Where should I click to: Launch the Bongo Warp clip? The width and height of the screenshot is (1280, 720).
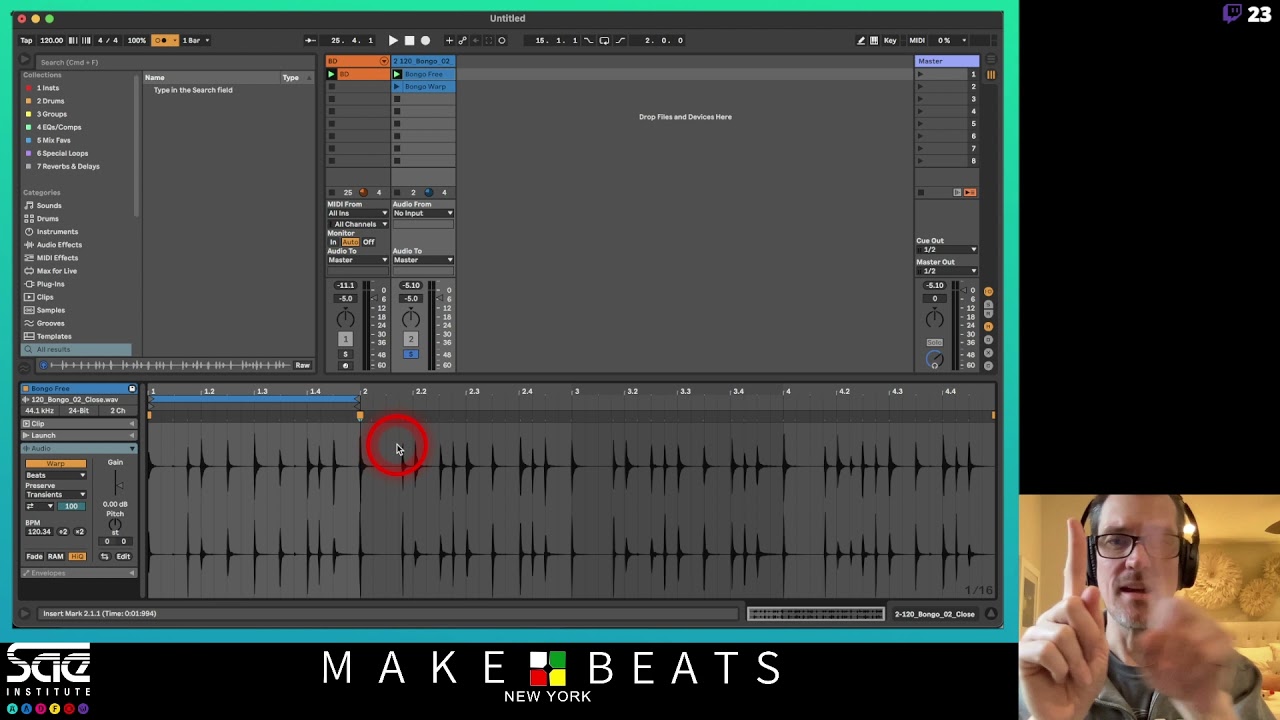pyautogui.click(x=397, y=87)
